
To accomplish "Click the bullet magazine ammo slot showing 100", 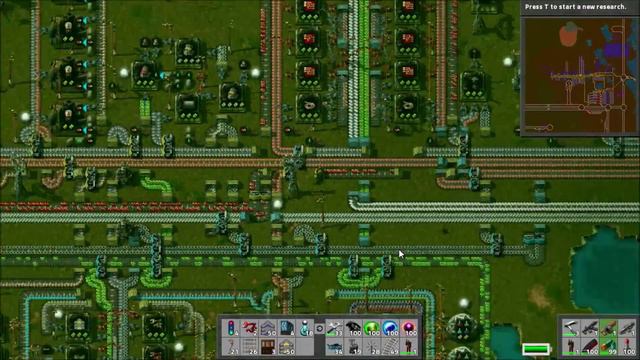I will click(589, 347).
